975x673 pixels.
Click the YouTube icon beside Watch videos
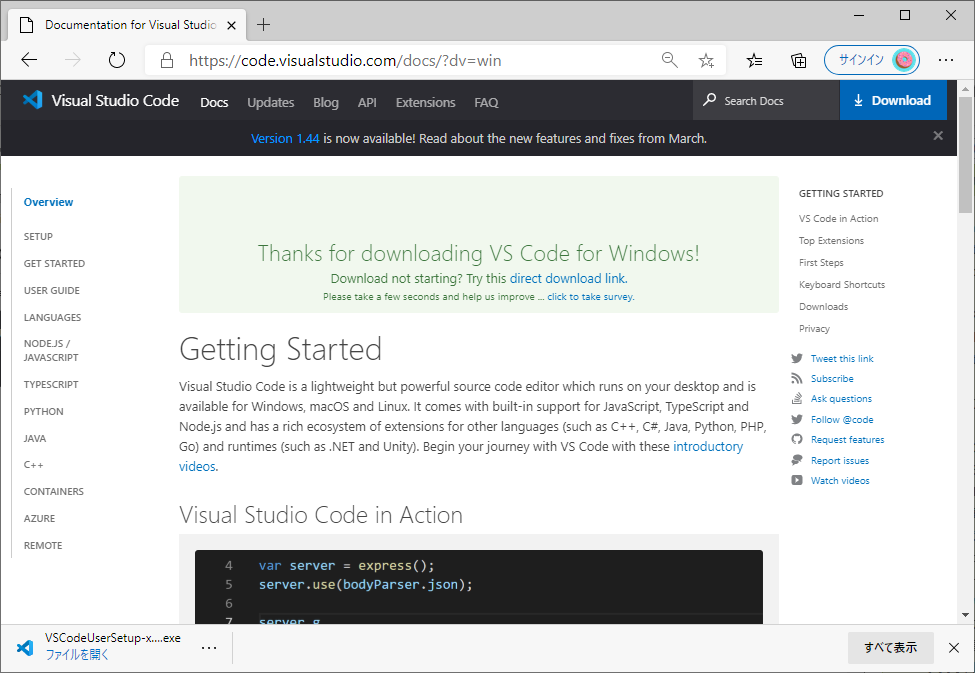[797, 480]
